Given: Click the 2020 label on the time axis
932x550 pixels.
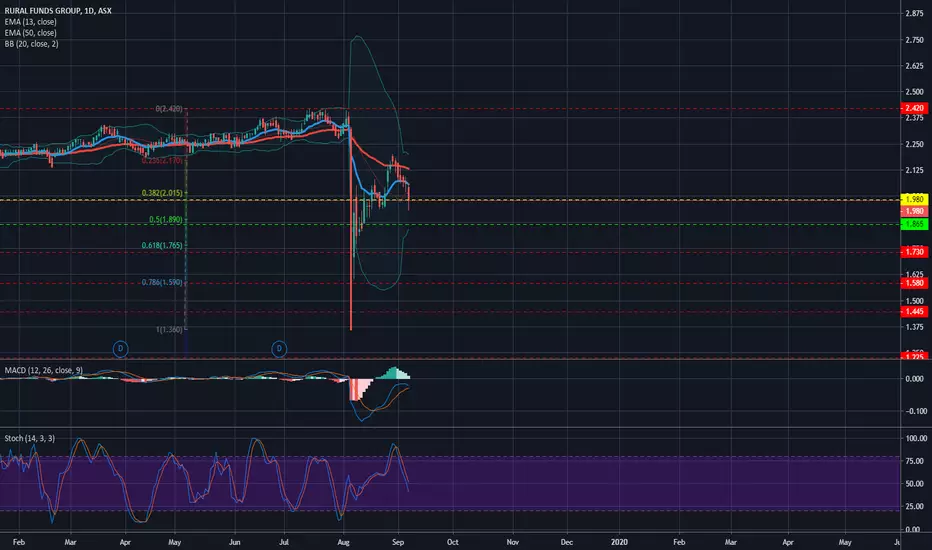Looking at the screenshot, I should [x=619, y=542].
